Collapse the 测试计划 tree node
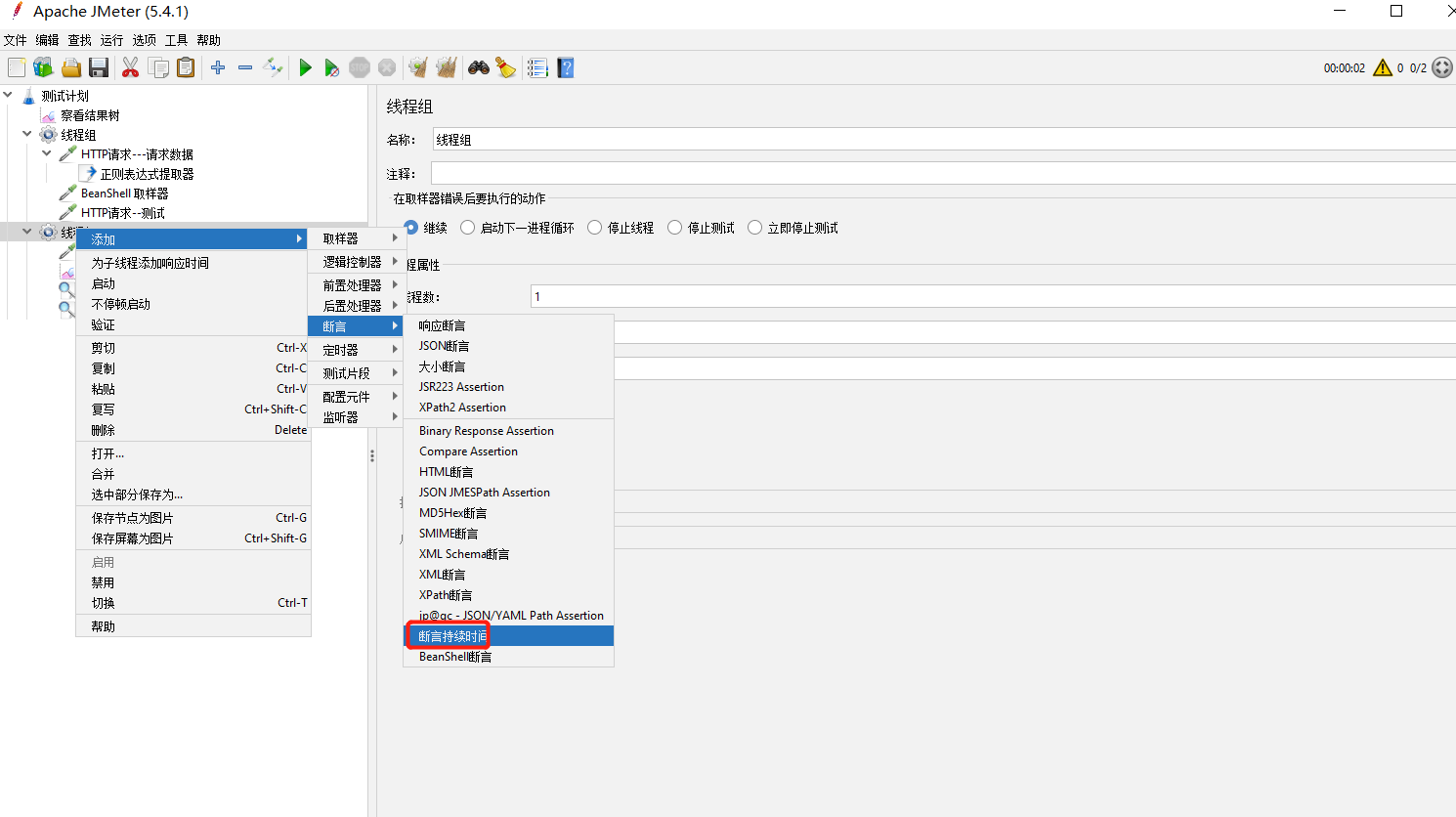This screenshot has width=1456, height=817. (8, 95)
